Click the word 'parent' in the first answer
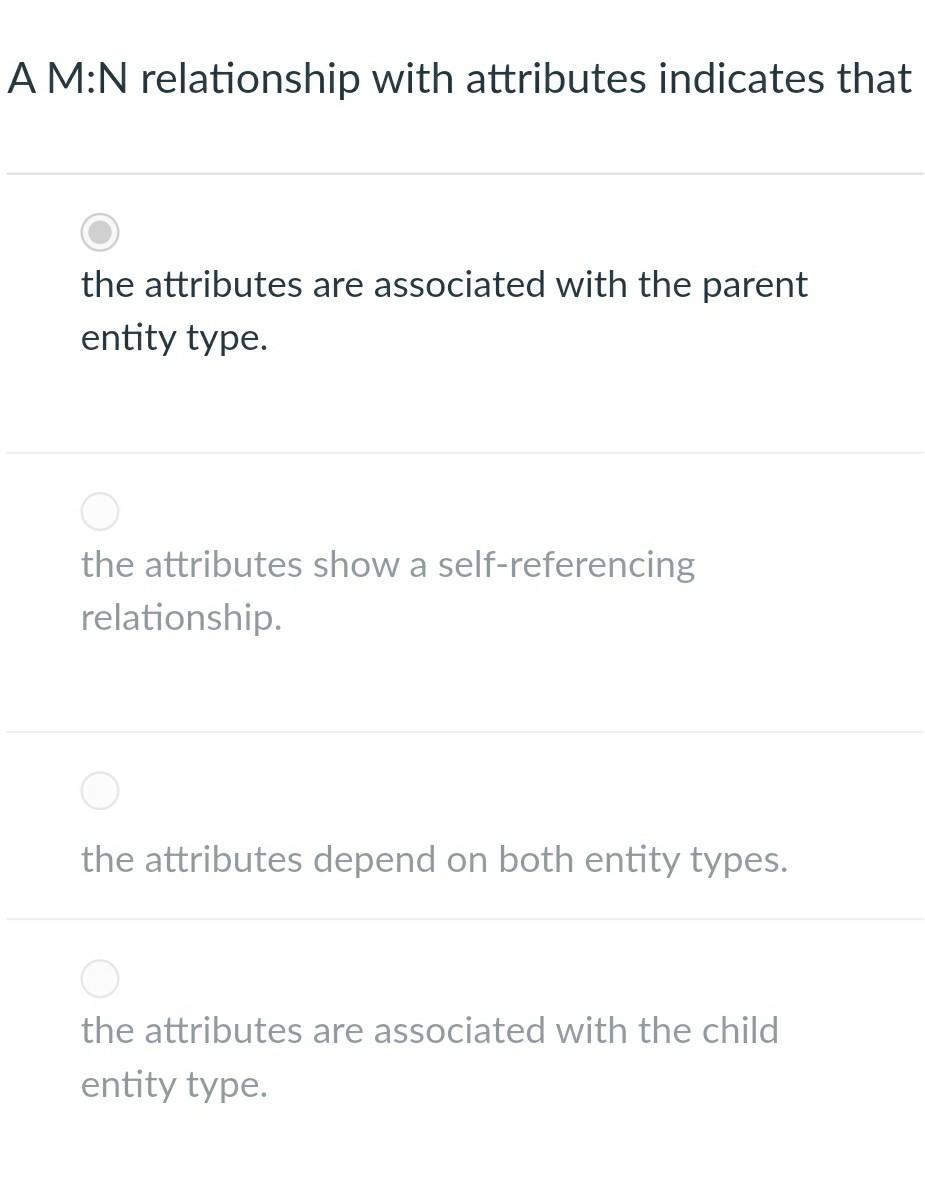The height and width of the screenshot is (1194, 925). click(754, 286)
